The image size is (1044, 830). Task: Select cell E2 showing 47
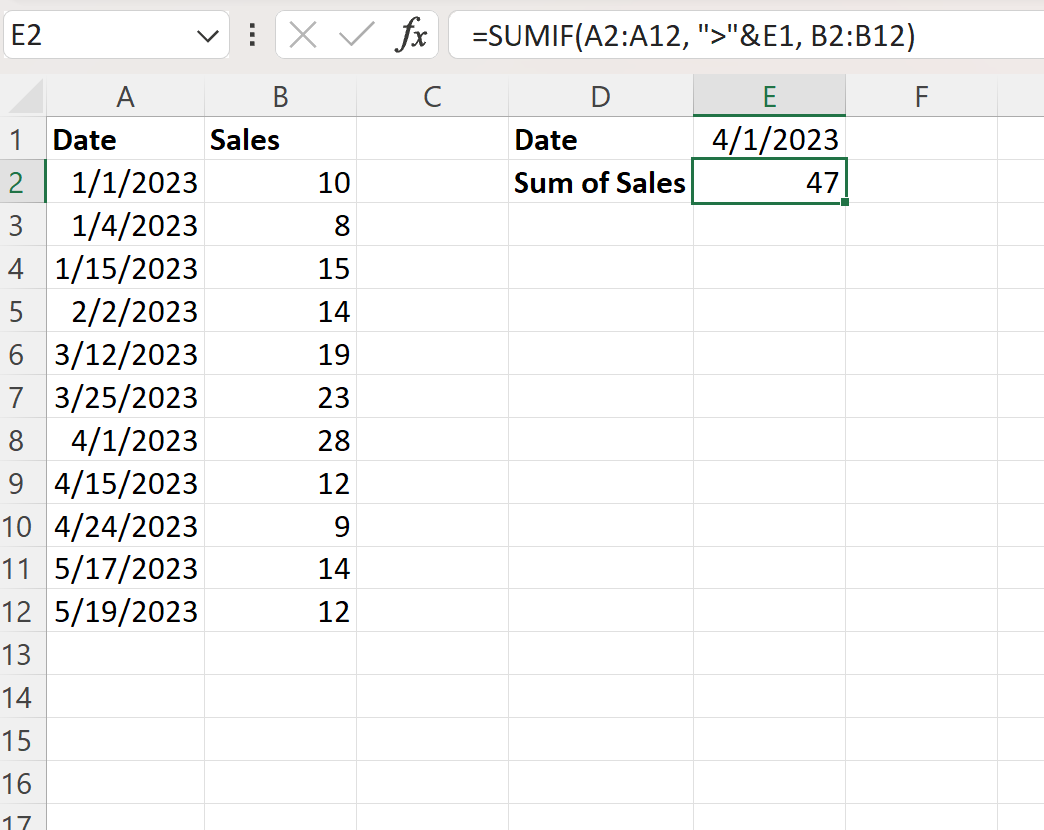point(769,183)
